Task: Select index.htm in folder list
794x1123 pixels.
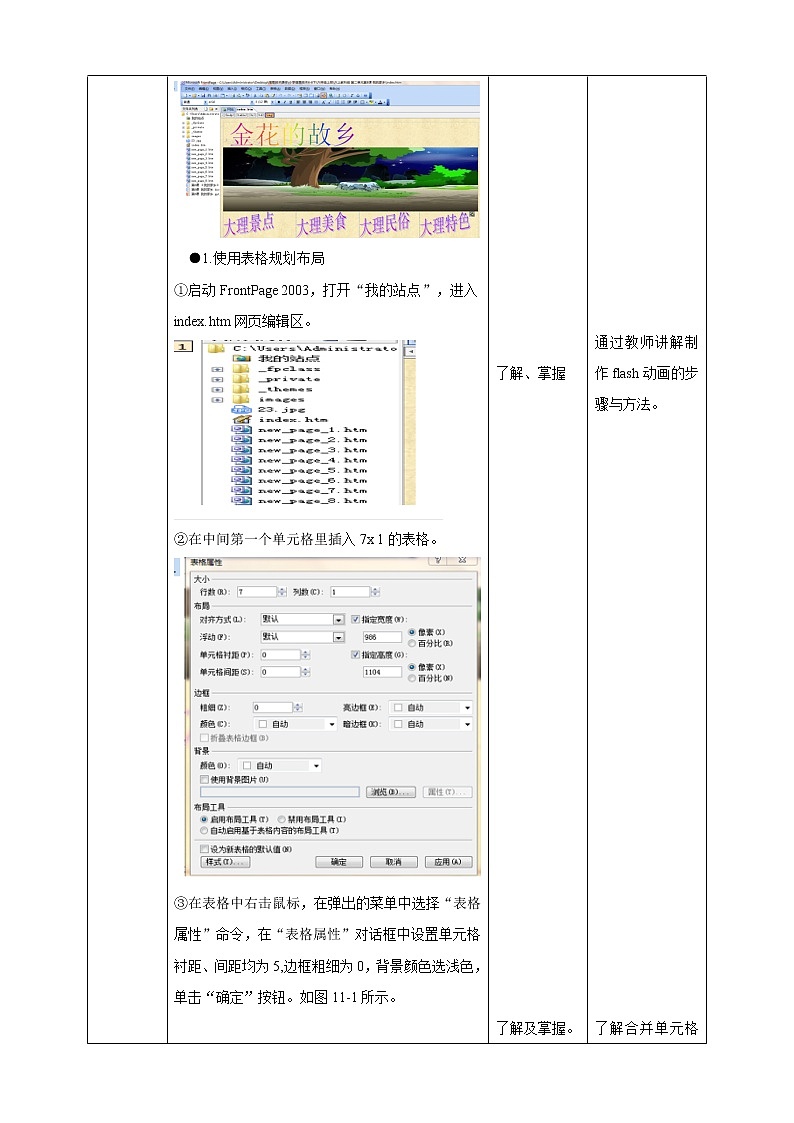Action: (x=293, y=420)
